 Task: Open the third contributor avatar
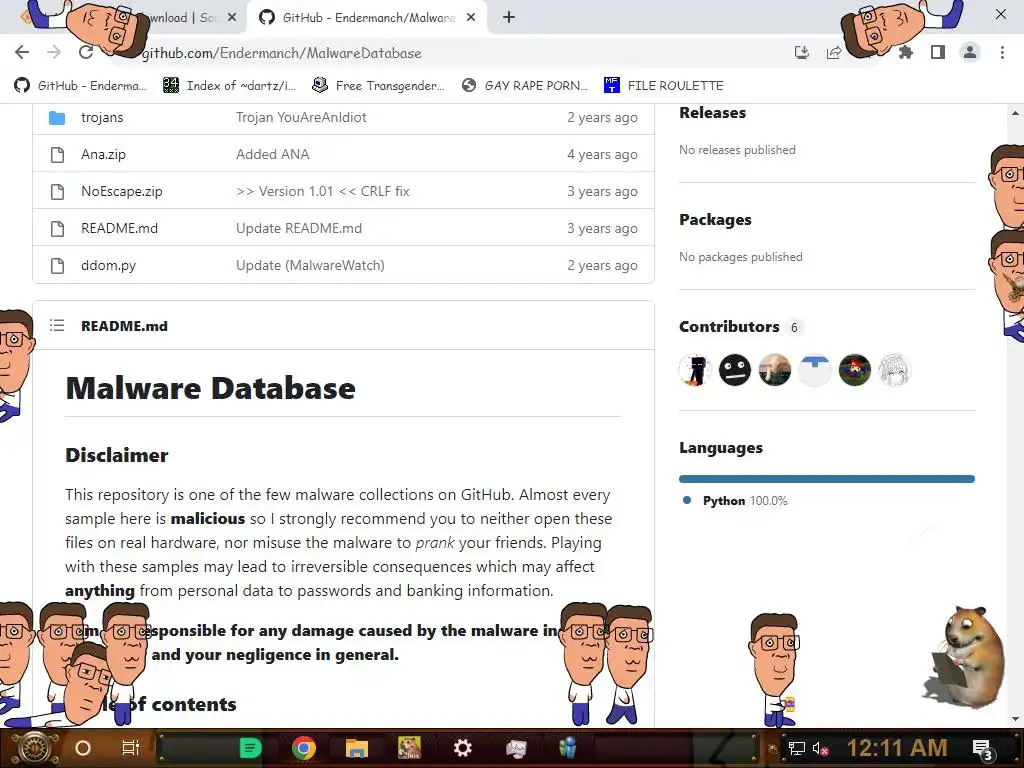tap(775, 370)
